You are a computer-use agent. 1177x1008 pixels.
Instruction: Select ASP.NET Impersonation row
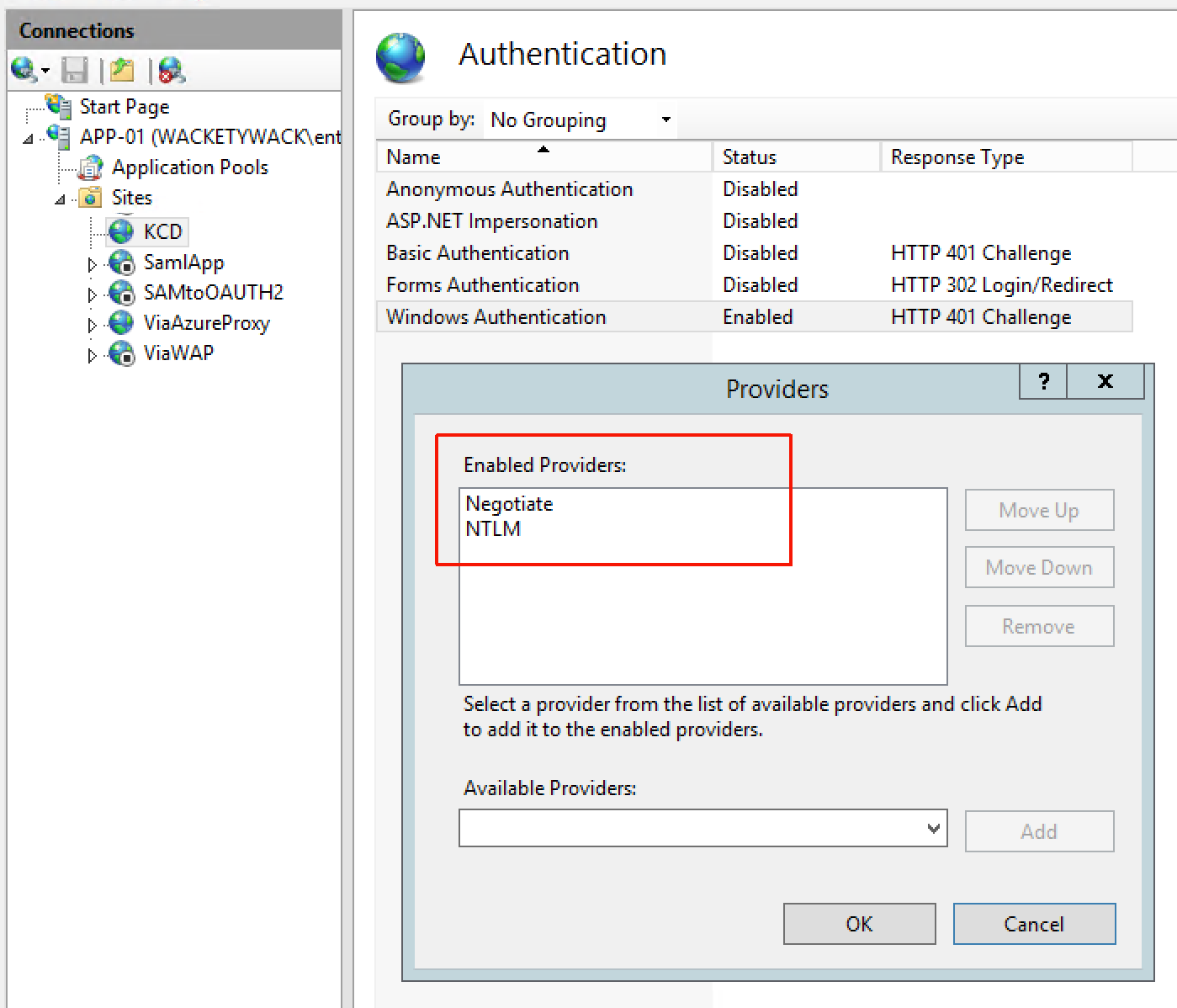pyautogui.click(x=754, y=221)
